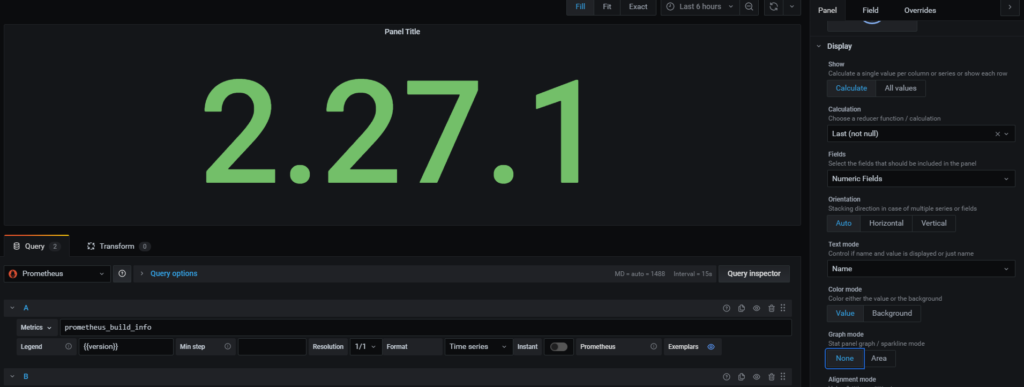
Task: Switch to the Panel tab
Action: pos(827,10)
